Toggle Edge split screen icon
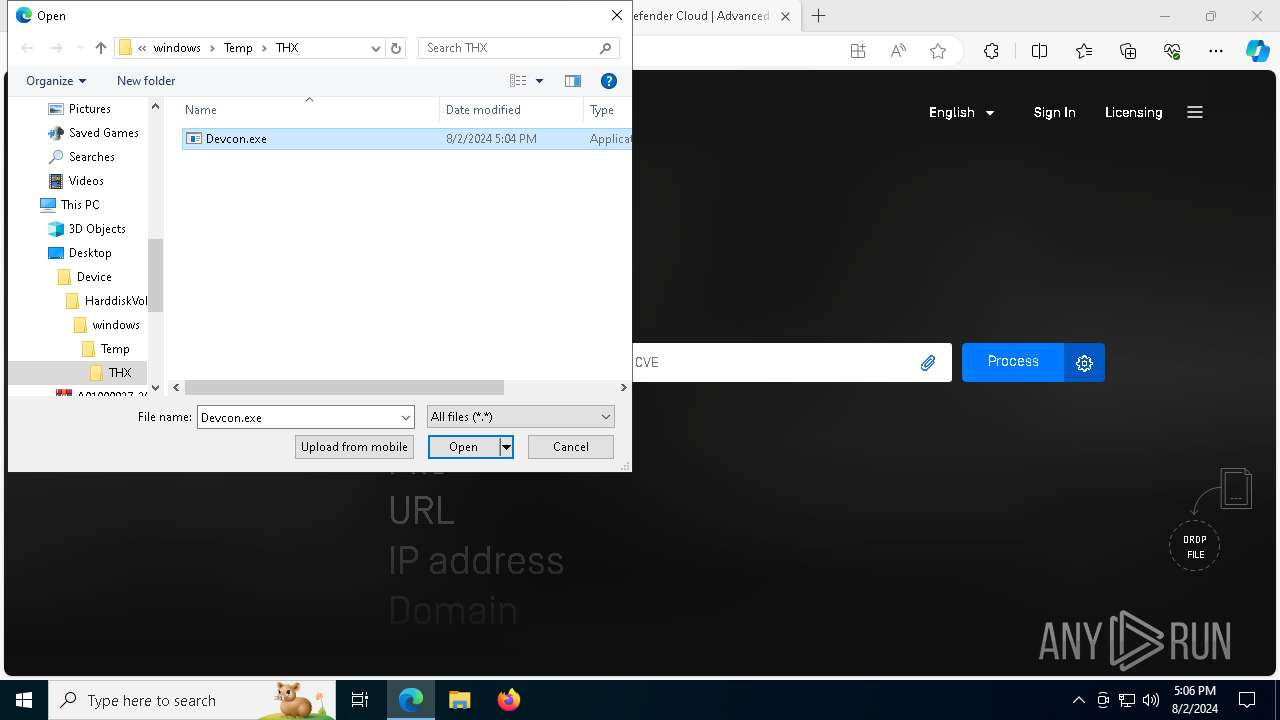Image resolution: width=1280 pixels, height=720 pixels. [1039, 51]
